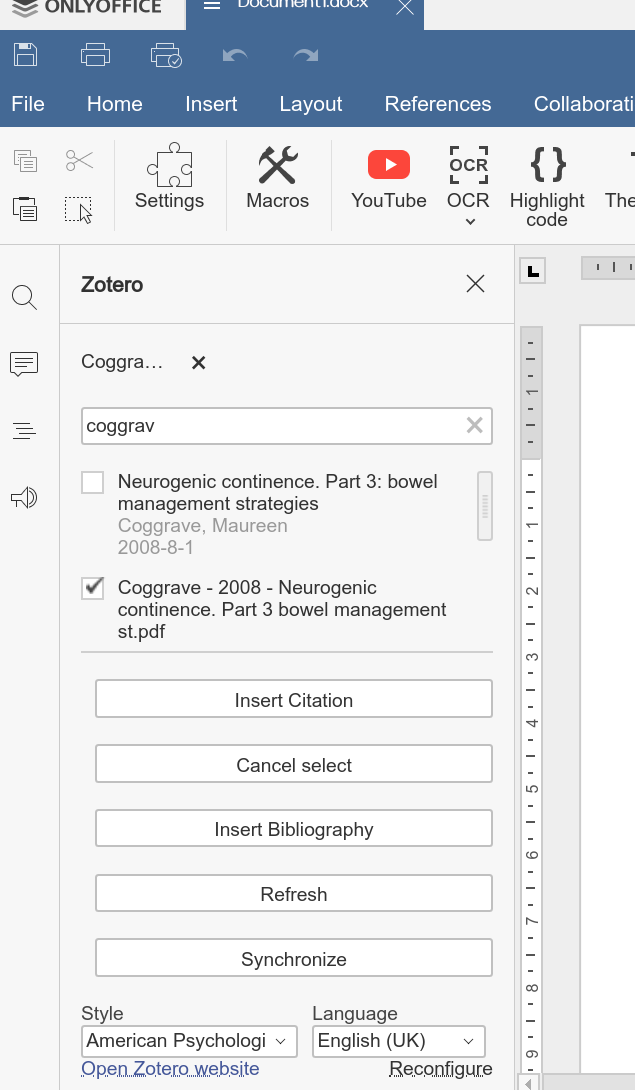Click the Reconfigure link

[x=441, y=1068]
